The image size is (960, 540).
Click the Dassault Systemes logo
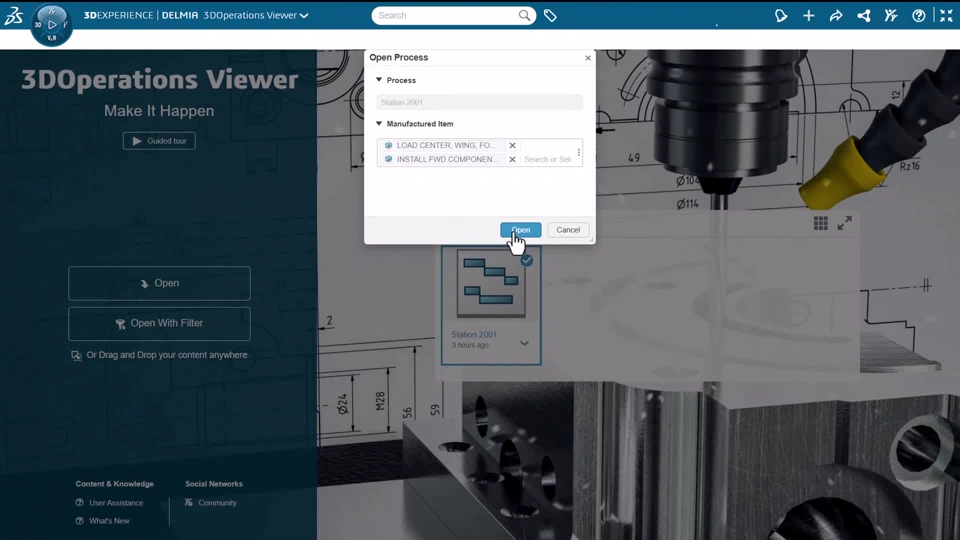click(13, 15)
